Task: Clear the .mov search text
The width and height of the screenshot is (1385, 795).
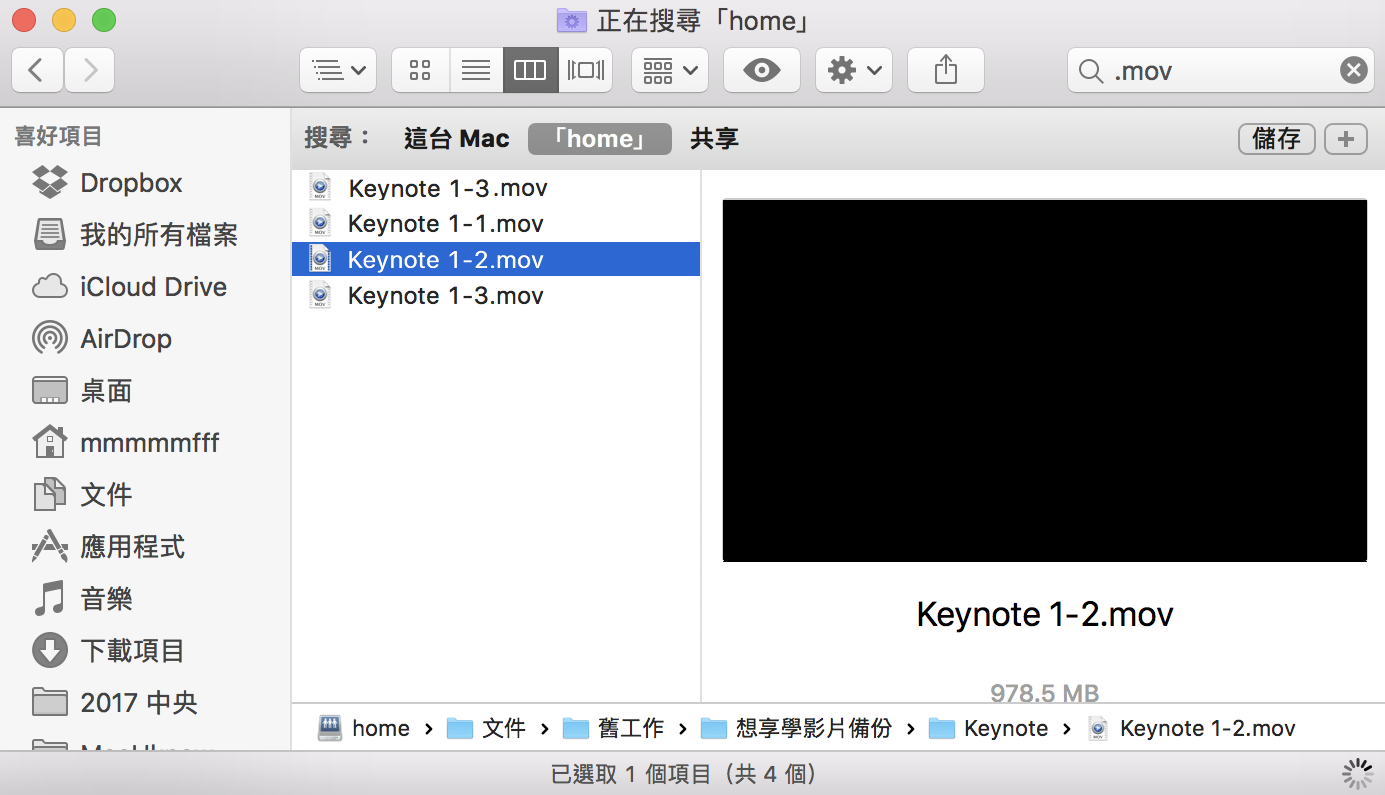Action: (1352, 70)
